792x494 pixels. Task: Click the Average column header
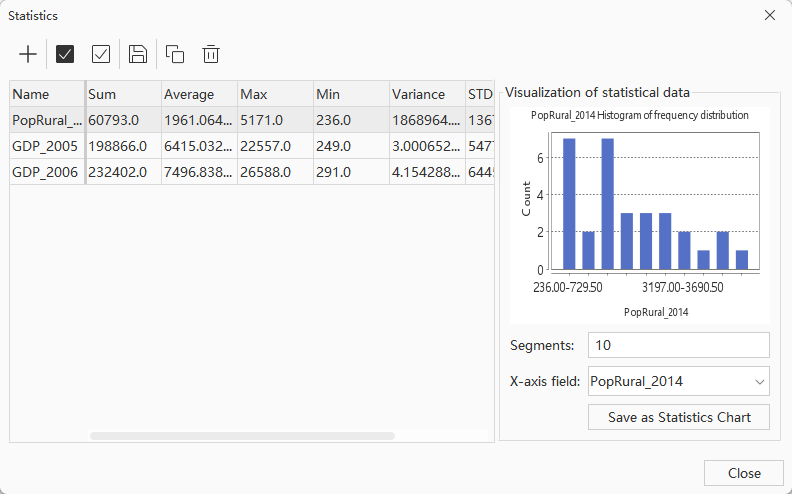click(x=198, y=94)
